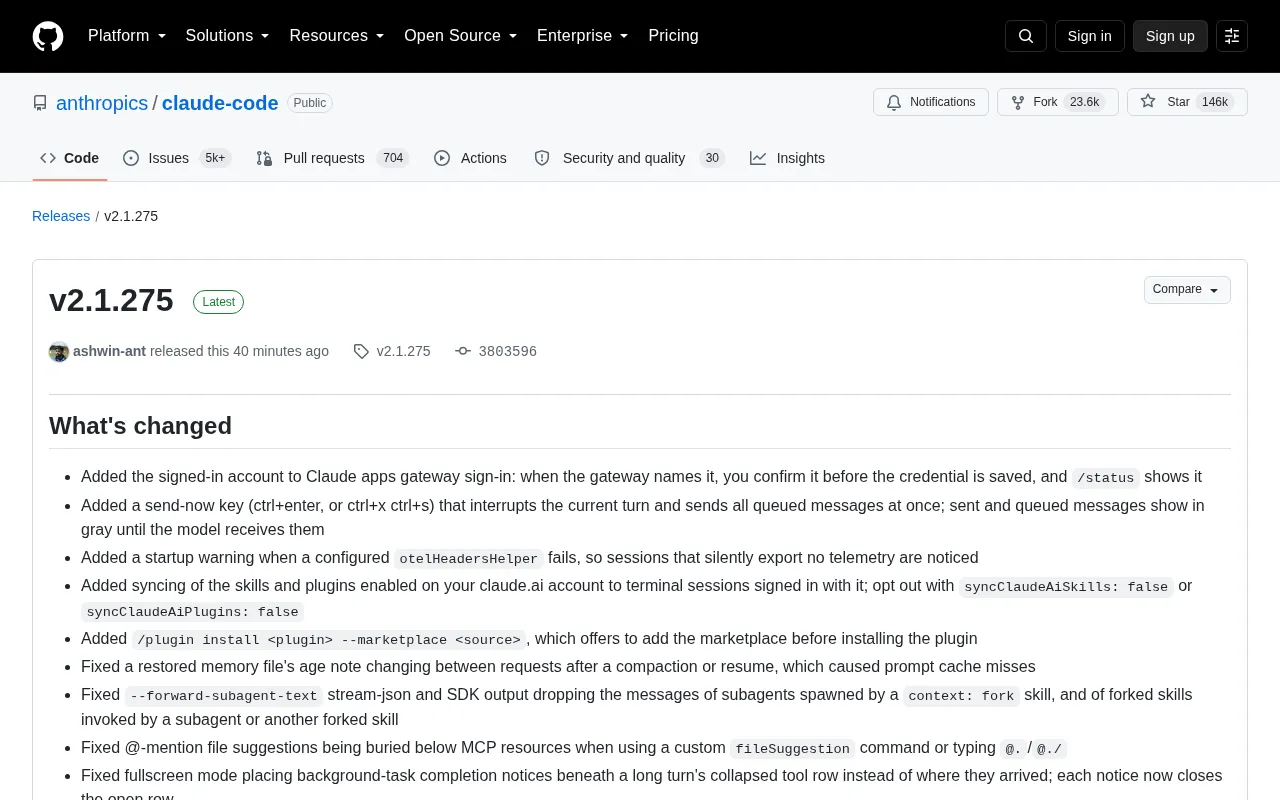Click the fork icon in Fork button
1280x800 pixels.
point(1017,102)
